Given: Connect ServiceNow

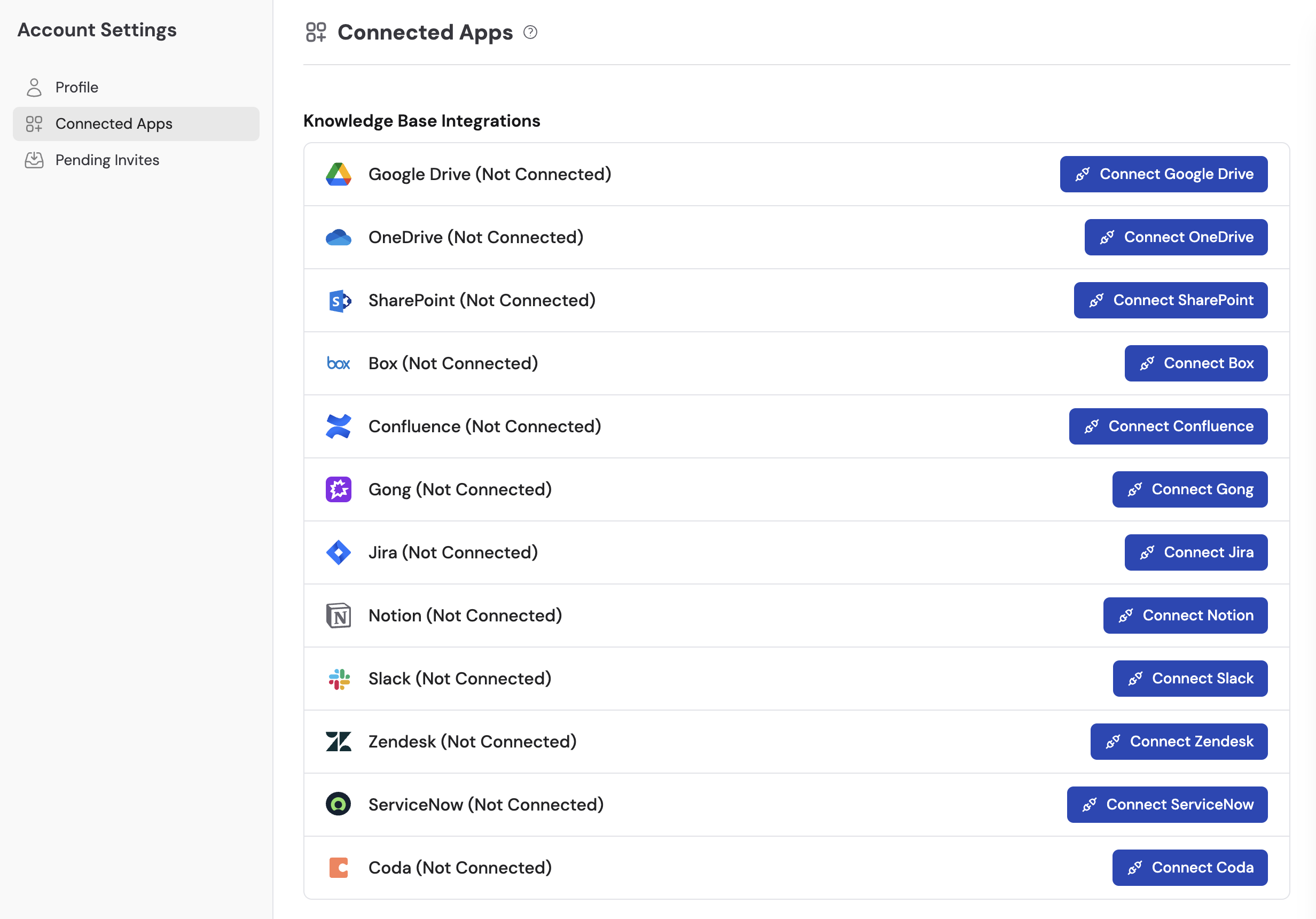Looking at the screenshot, I should coord(1166,804).
